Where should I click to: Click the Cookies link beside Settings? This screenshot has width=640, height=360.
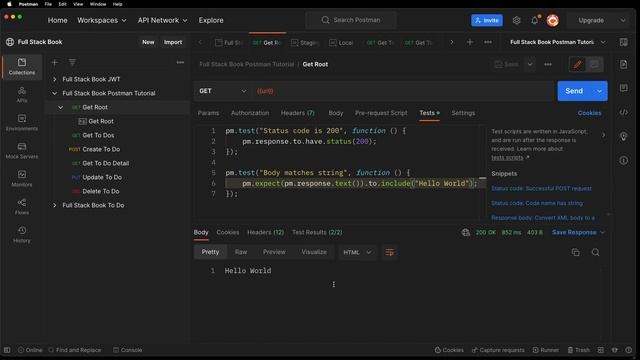pos(589,113)
